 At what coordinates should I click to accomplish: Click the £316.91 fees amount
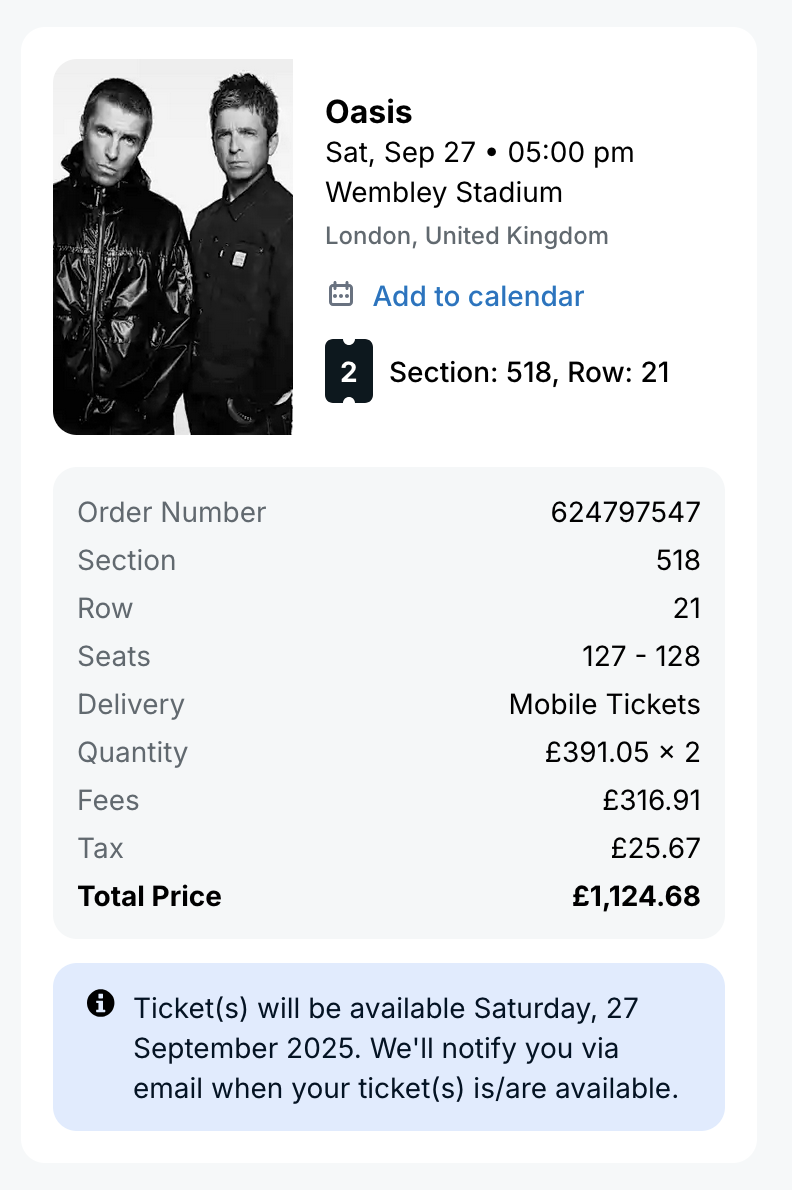pos(651,800)
